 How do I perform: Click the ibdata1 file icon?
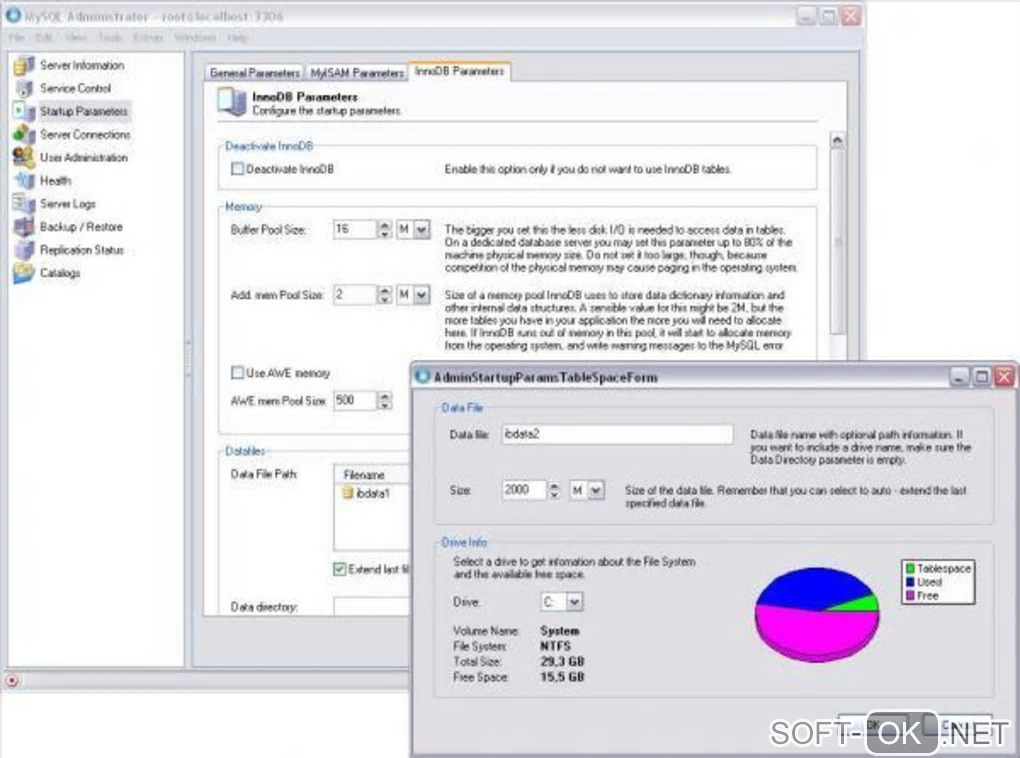pyautogui.click(x=347, y=493)
